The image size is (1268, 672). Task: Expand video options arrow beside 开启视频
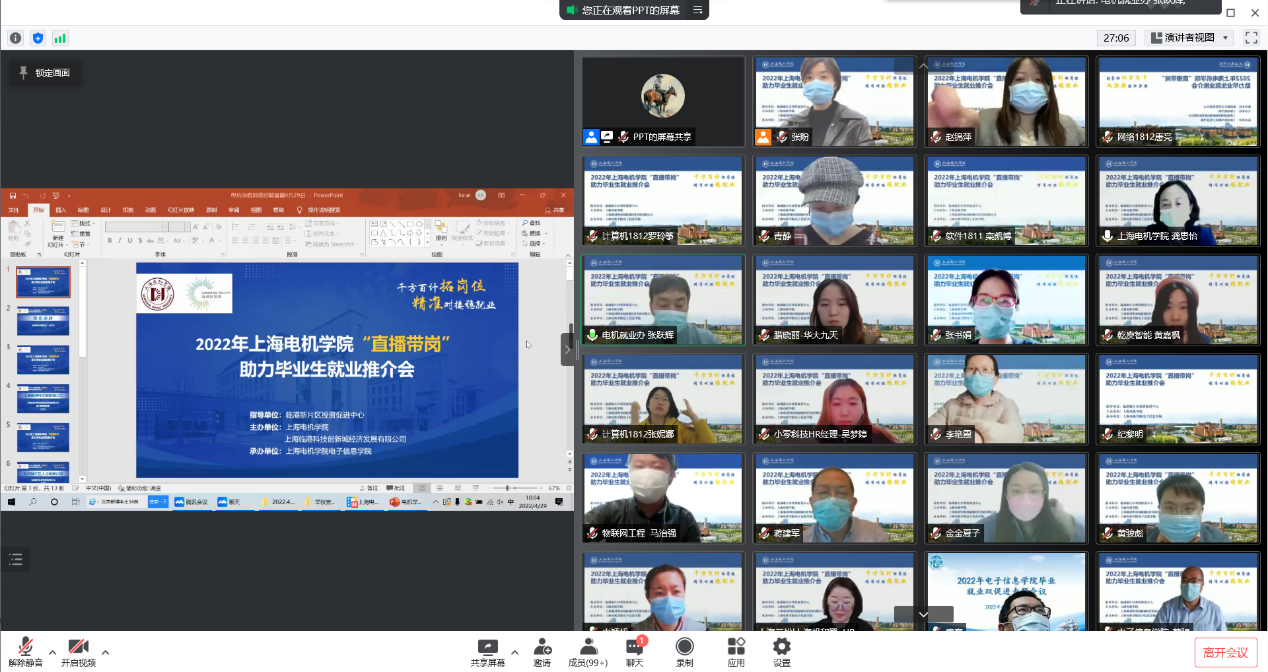pyautogui.click(x=105, y=652)
